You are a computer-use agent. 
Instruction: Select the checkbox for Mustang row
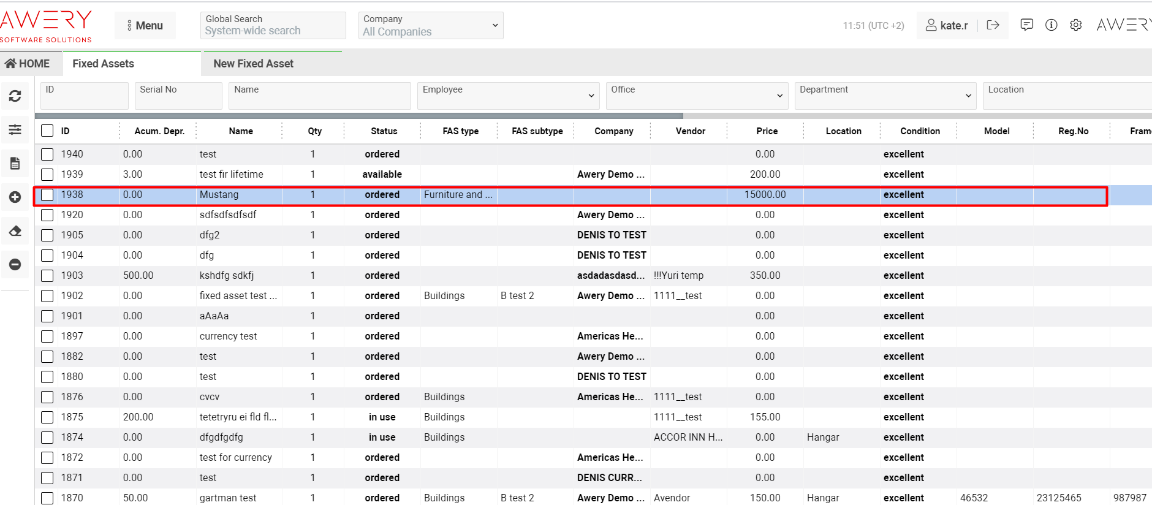coord(47,195)
